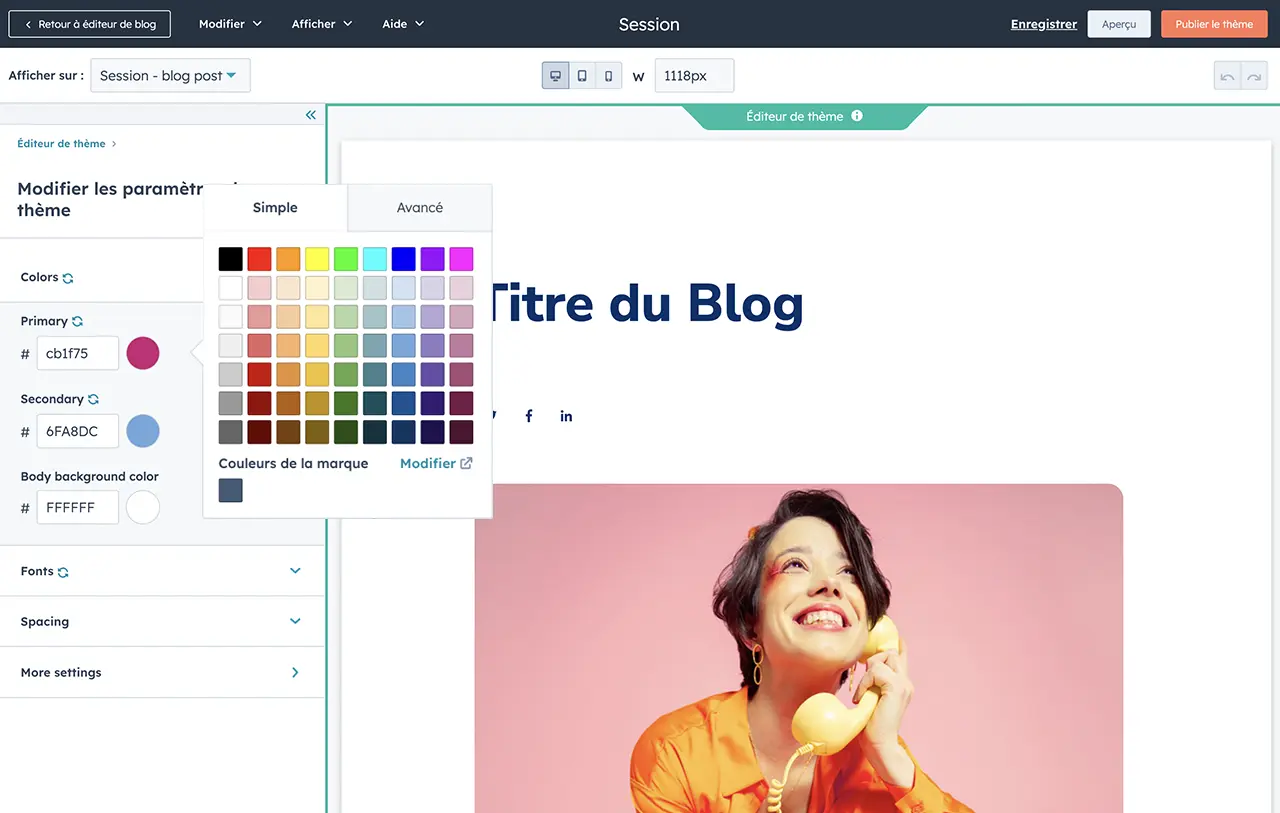The width and height of the screenshot is (1280, 813).
Task: Open the Session - blog post dropdown
Action: click(170, 76)
